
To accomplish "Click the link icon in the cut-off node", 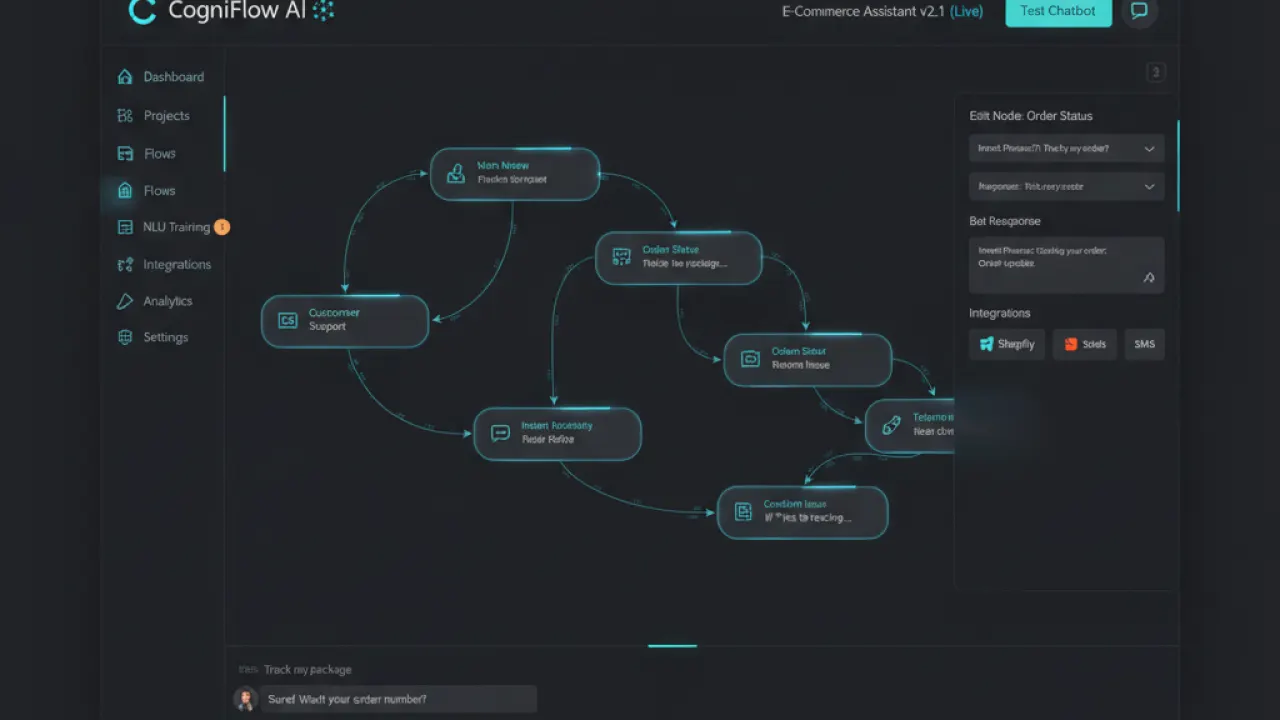I will point(891,426).
